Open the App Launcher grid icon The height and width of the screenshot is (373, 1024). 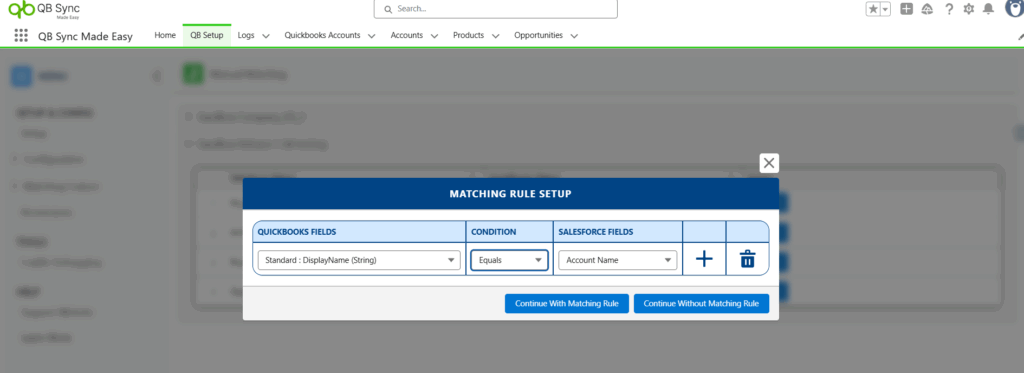(x=21, y=36)
